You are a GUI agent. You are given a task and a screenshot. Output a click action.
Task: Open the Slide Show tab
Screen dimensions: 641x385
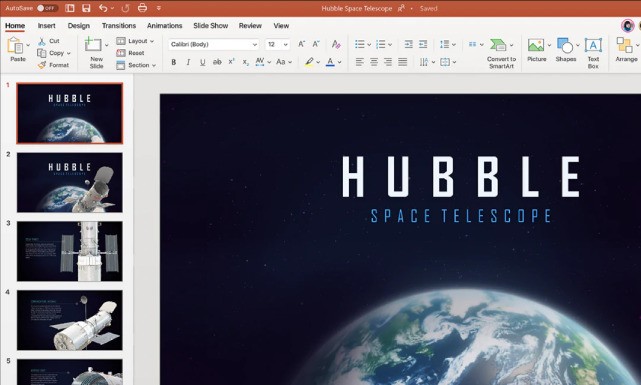(211, 25)
